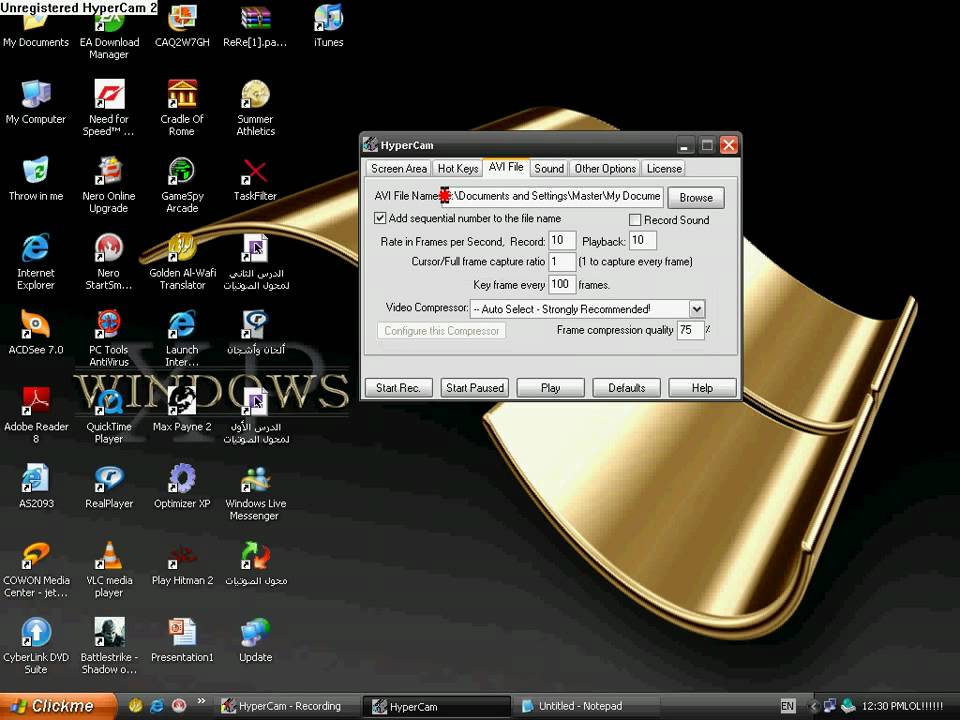Restore settings with Defaults button

(x=626, y=388)
